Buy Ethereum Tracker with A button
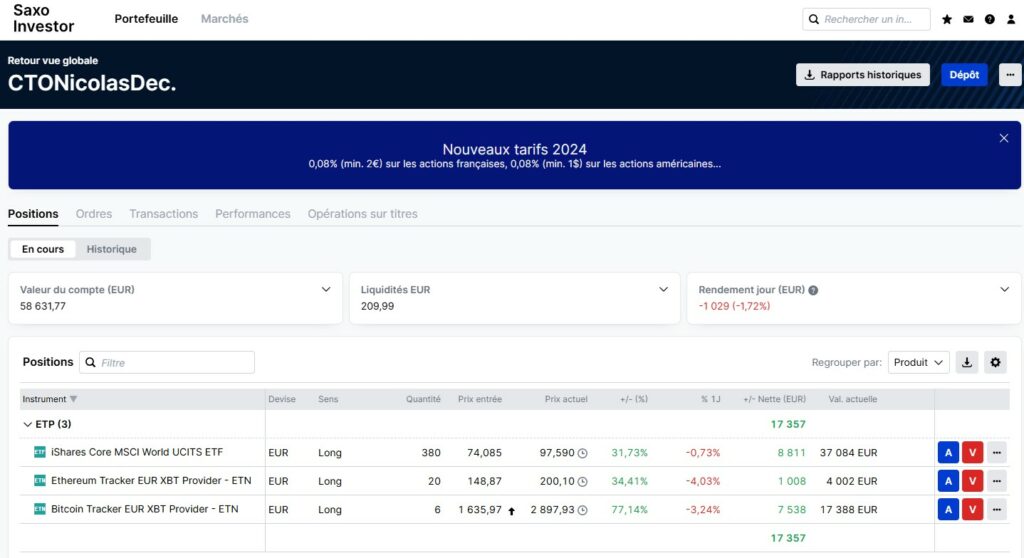Screen dimensions: 1024x558 click(948, 481)
